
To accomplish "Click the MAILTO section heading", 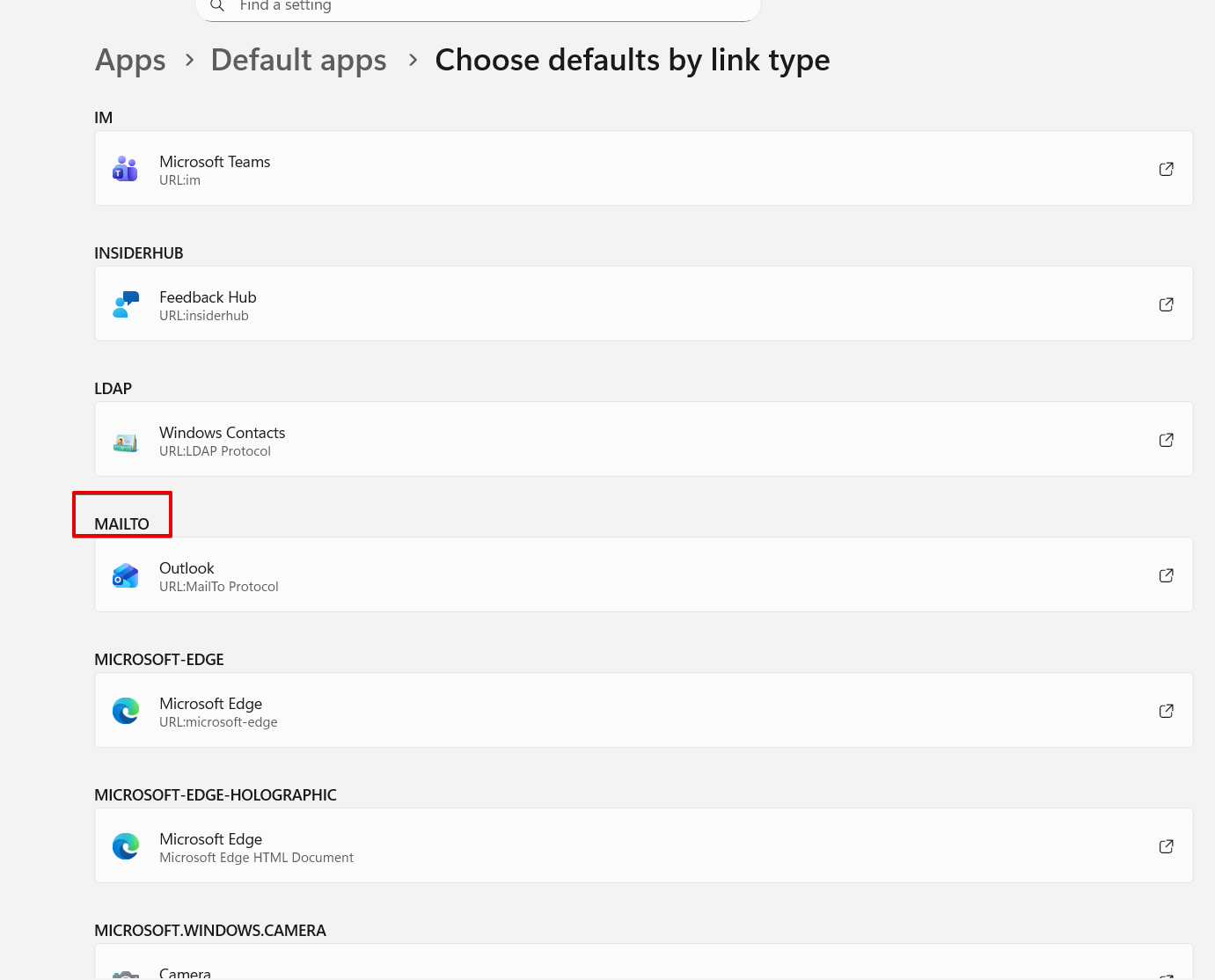I will [x=122, y=524].
